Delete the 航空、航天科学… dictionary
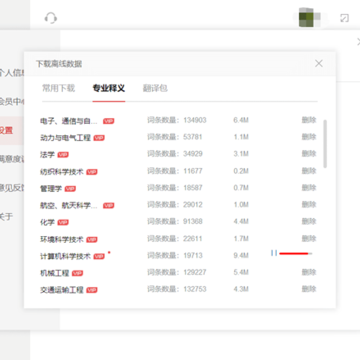 [309, 204]
